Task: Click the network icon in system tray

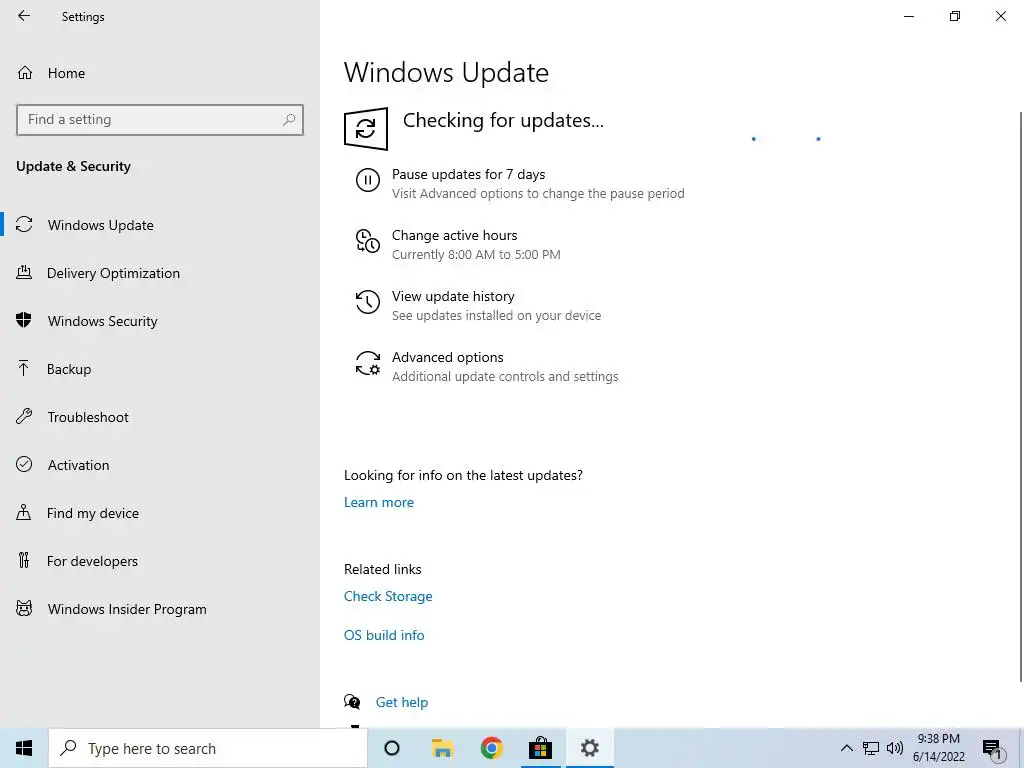Action: (x=871, y=748)
